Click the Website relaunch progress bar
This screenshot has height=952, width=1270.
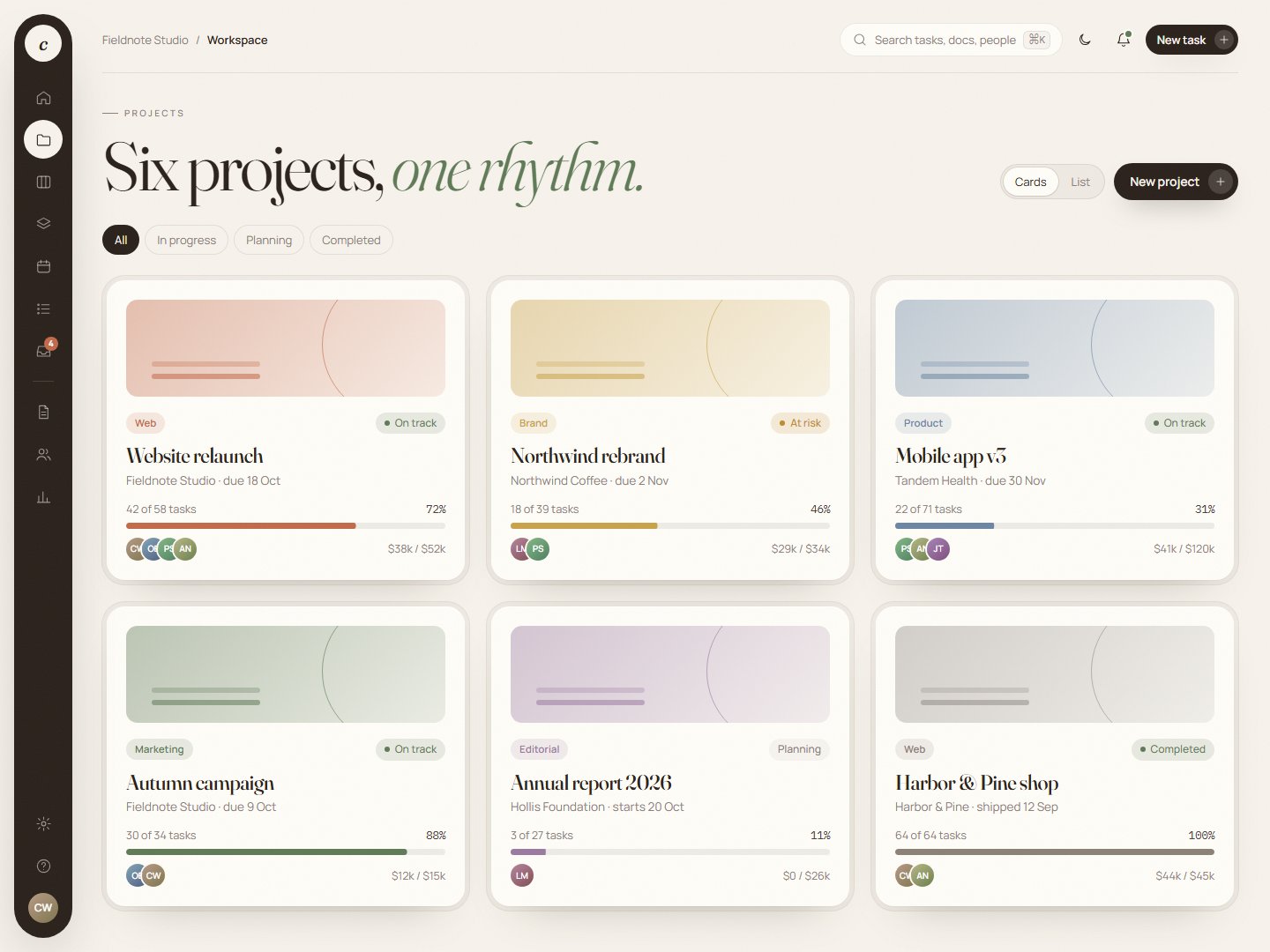[286, 525]
